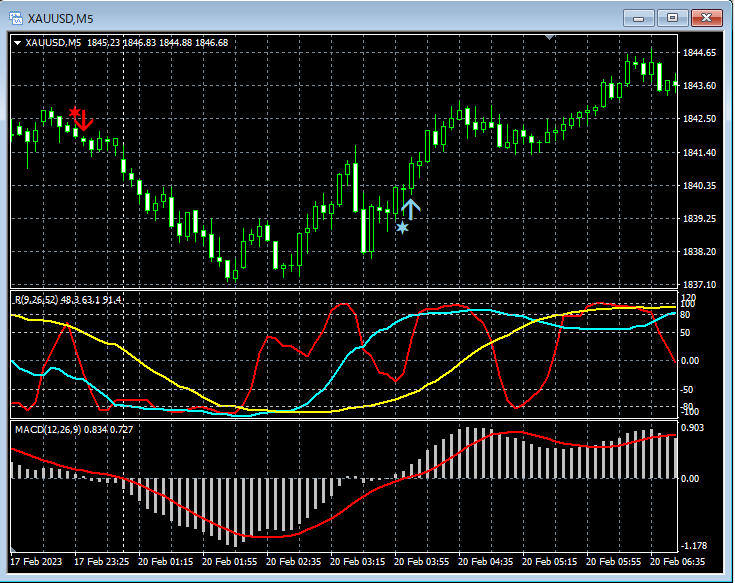Click the blue buy arrow signal
Screen dimensions: 735x583
click(x=411, y=209)
